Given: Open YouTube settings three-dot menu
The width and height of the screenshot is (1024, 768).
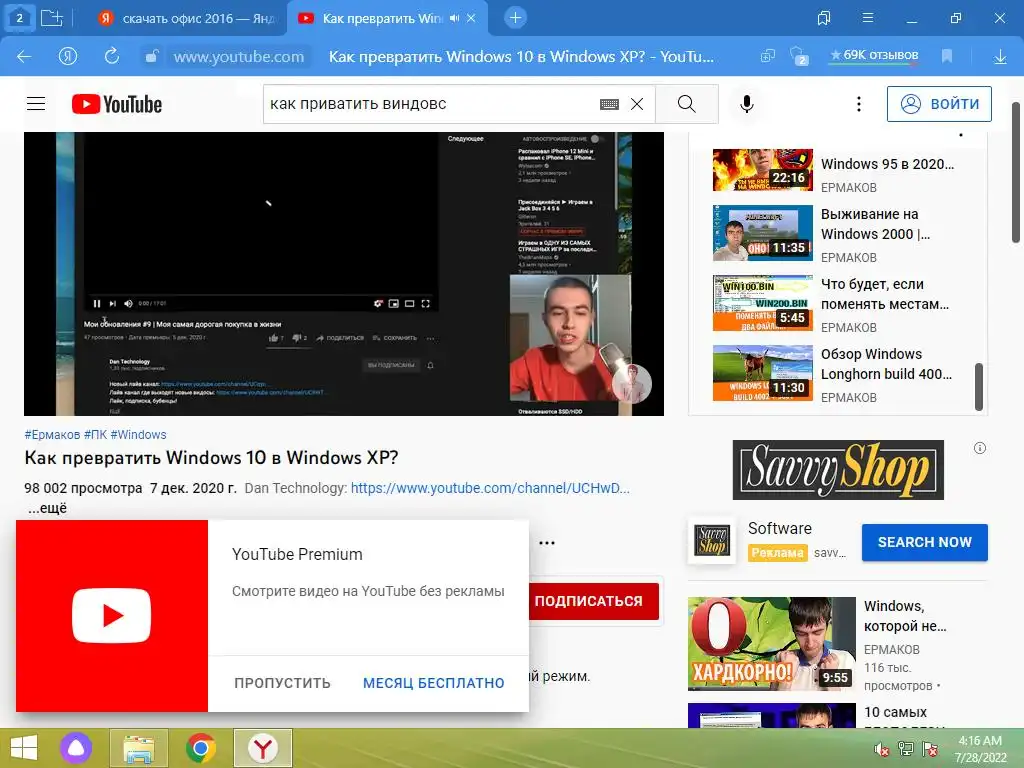Looking at the screenshot, I should pos(859,104).
